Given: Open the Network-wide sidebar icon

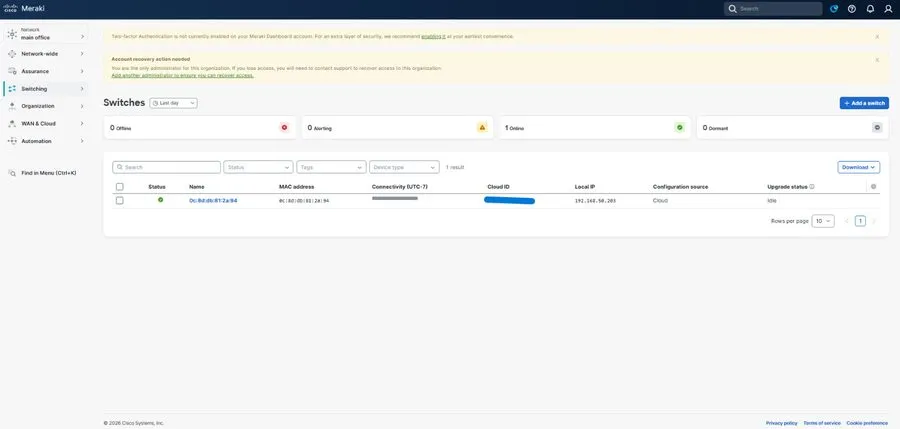Looking at the screenshot, I should pyautogui.click(x=12, y=53).
